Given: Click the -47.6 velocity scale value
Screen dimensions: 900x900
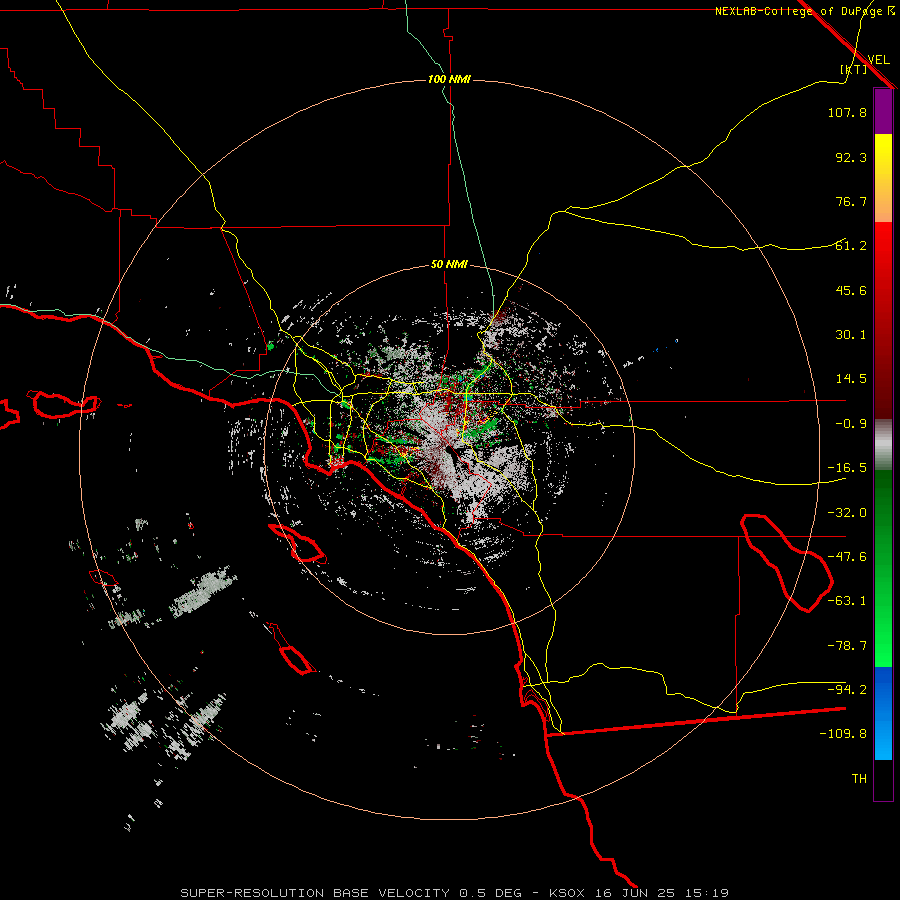Looking at the screenshot, I should click(x=847, y=557).
